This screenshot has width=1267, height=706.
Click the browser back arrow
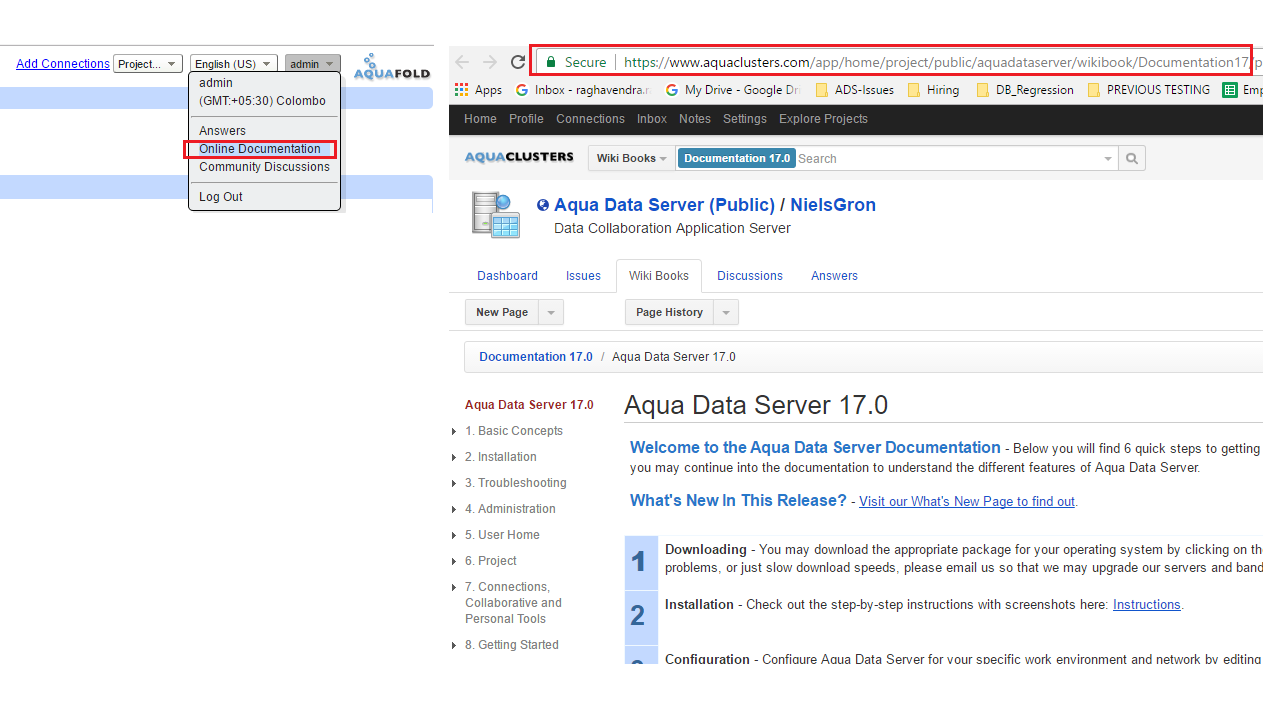click(x=462, y=62)
